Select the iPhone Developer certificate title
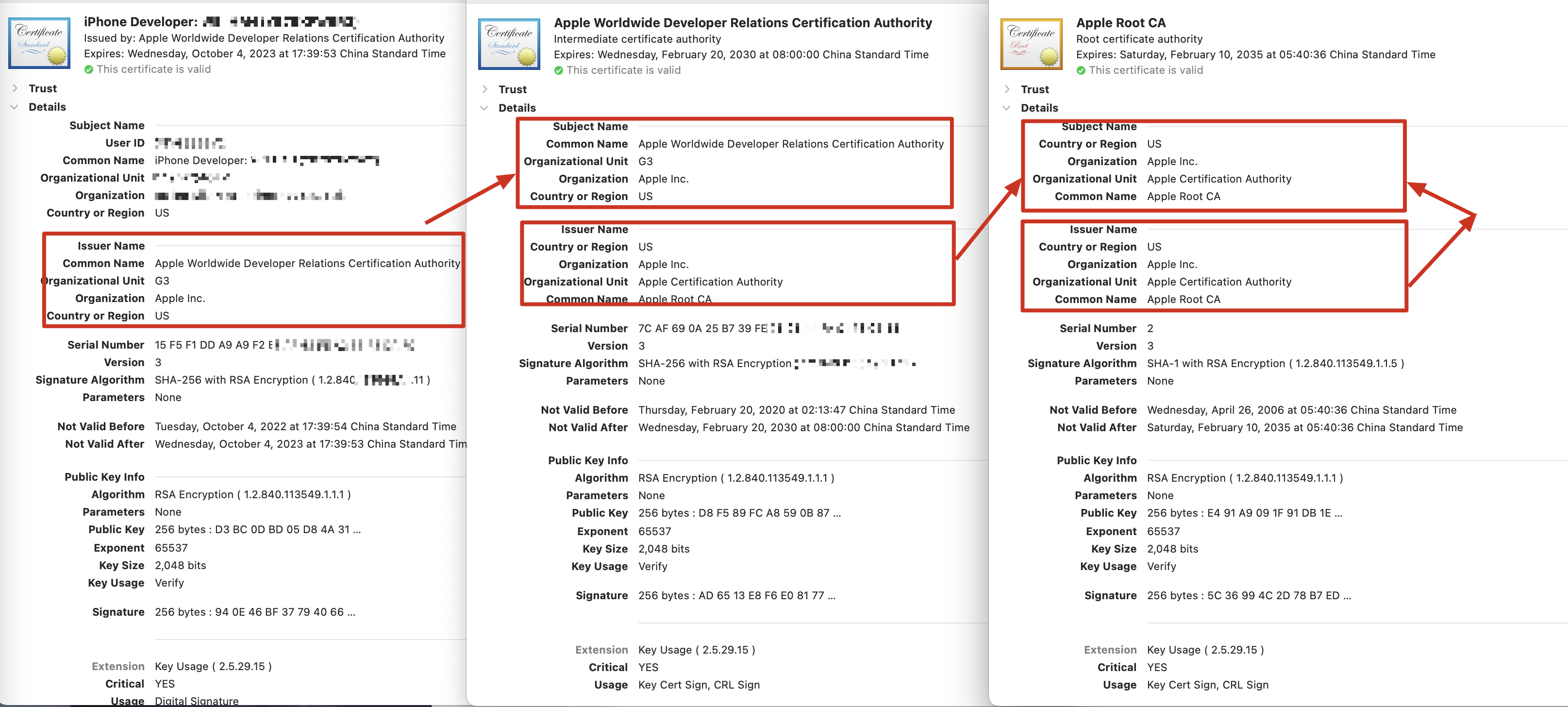The image size is (1568, 707). 220,22
